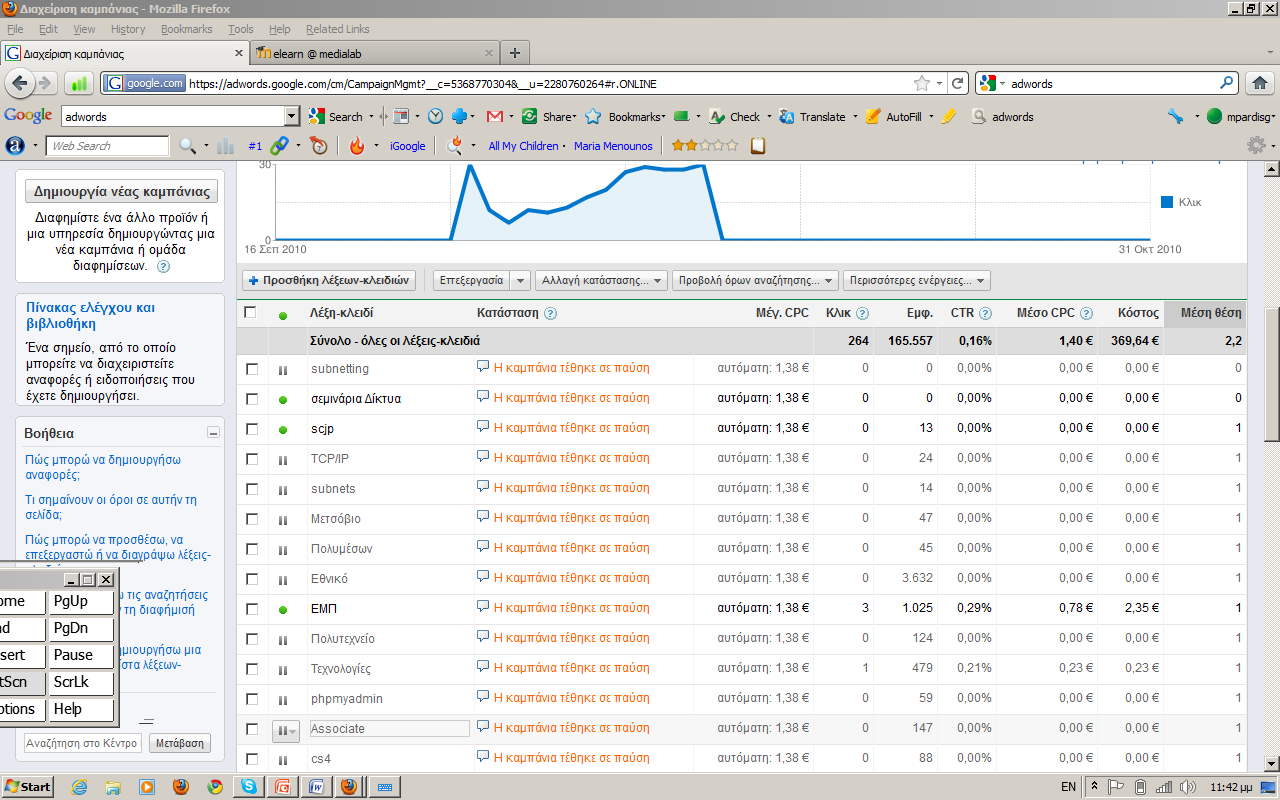Image resolution: width=1280 pixels, height=800 pixels.
Task: Open the File menu
Action: point(15,29)
